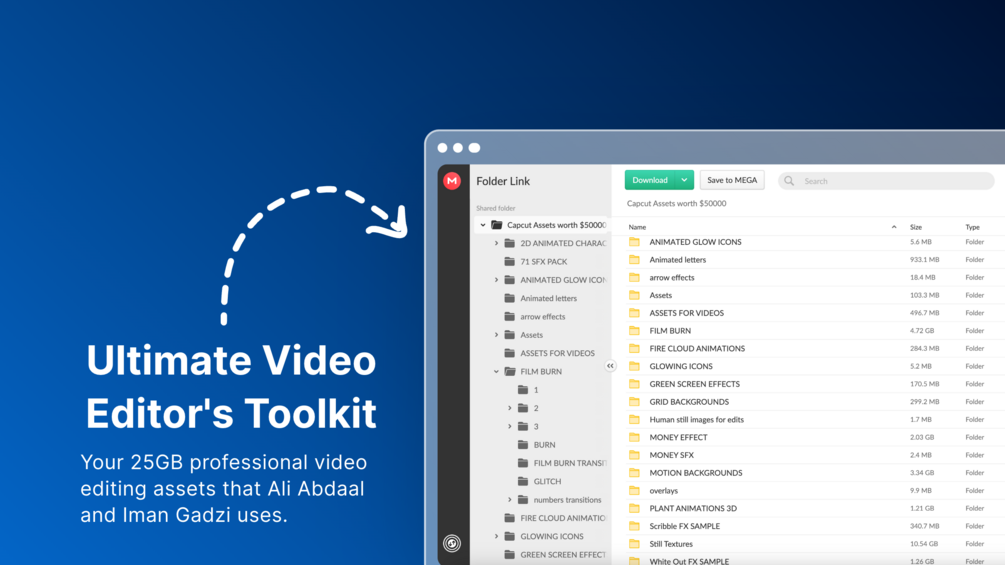Click Animated letters folder icon in list

pos(634,259)
